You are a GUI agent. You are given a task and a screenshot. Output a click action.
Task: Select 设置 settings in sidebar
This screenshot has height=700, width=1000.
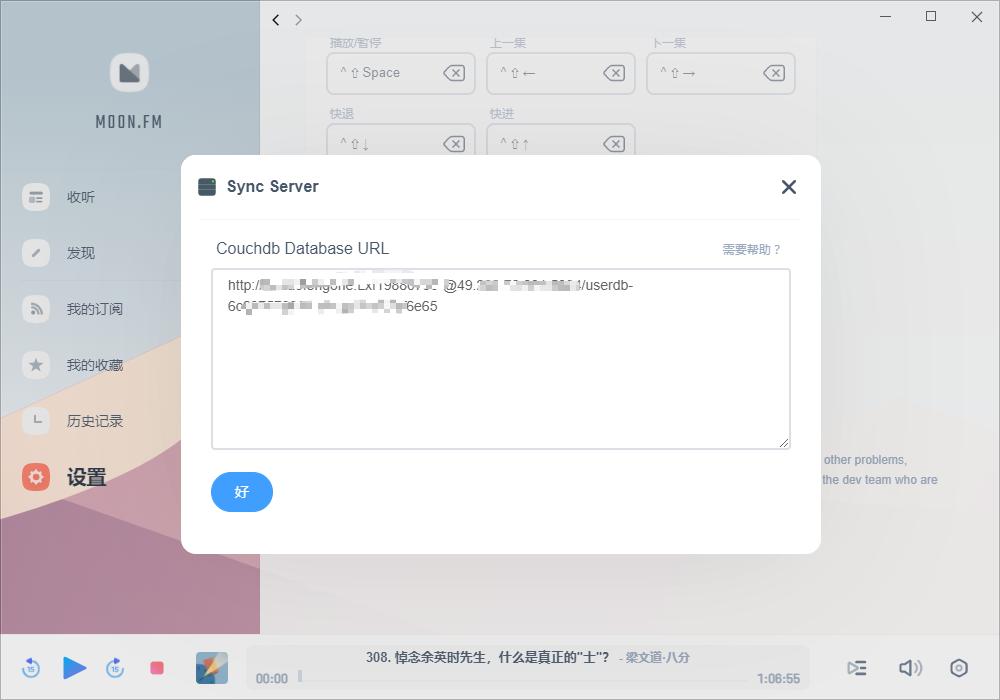click(86, 478)
